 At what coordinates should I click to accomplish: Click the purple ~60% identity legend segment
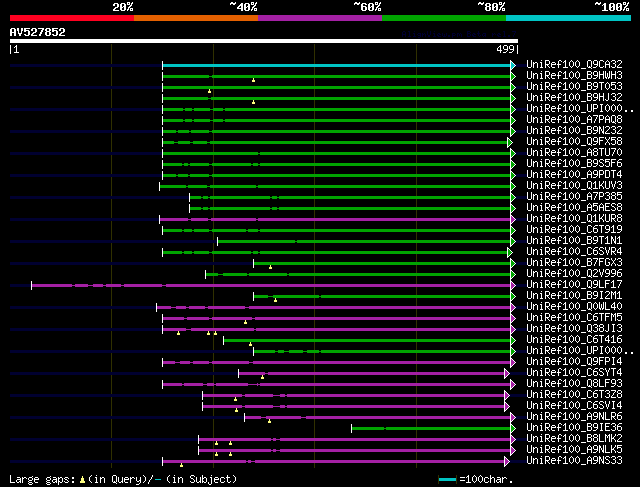320,18
